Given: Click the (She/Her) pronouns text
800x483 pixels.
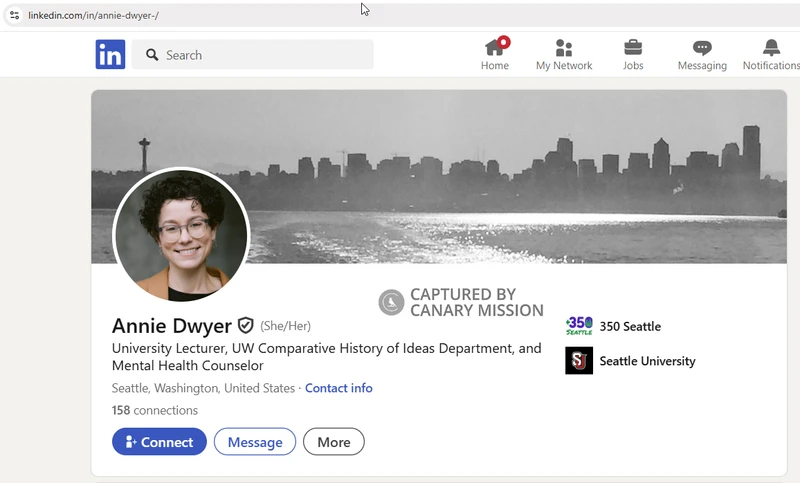Looking at the screenshot, I should pos(285,326).
